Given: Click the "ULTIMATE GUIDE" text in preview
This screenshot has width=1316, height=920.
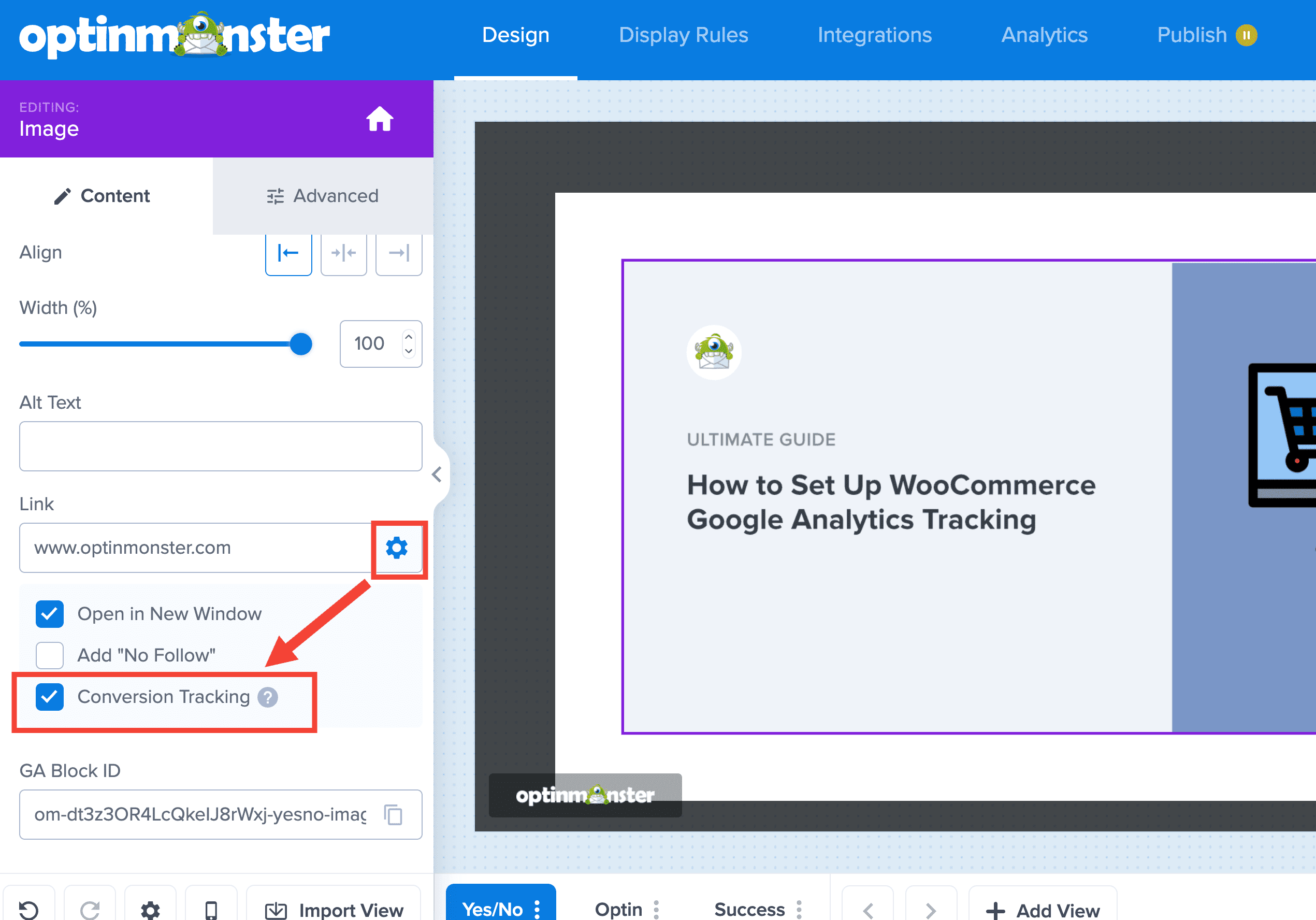Looking at the screenshot, I should [761, 439].
